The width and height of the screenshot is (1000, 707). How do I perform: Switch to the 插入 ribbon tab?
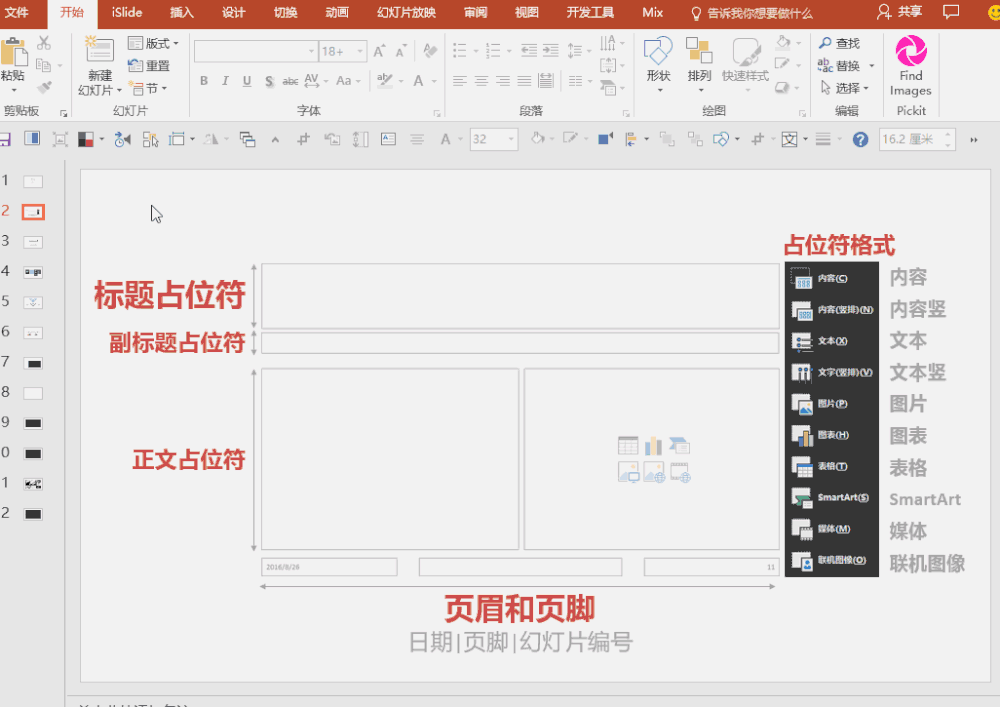(182, 13)
